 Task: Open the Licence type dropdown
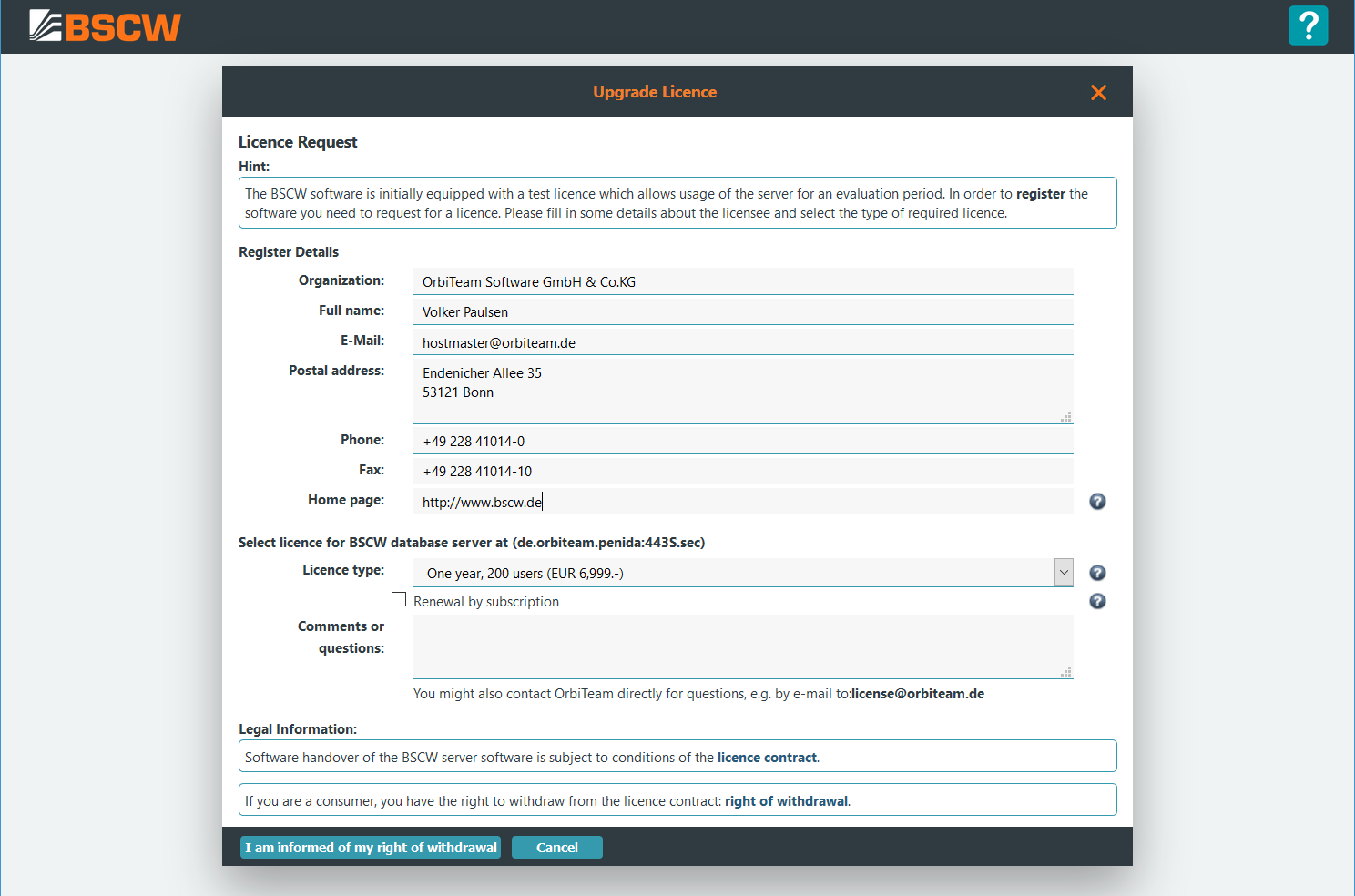[x=743, y=573]
